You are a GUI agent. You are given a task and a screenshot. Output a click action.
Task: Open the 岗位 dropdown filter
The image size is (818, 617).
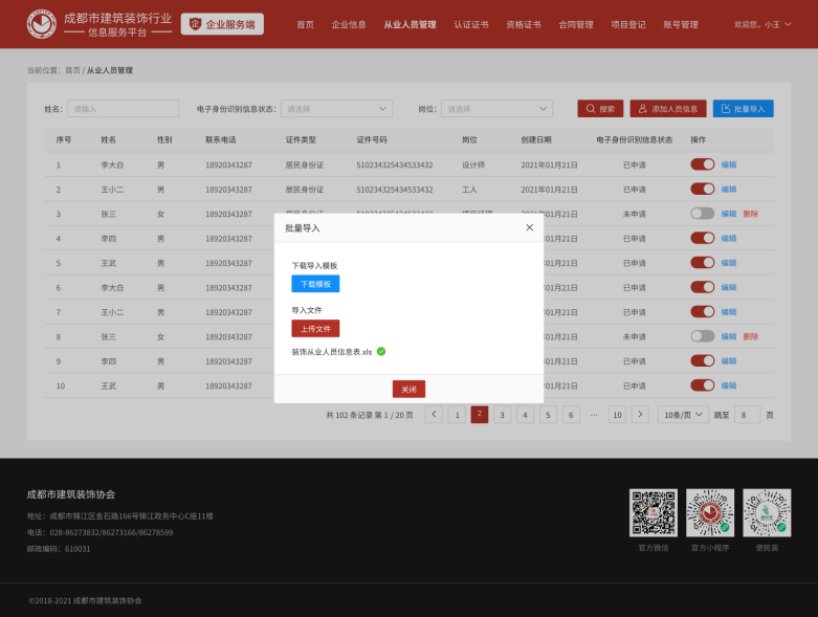click(x=498, y=109)
